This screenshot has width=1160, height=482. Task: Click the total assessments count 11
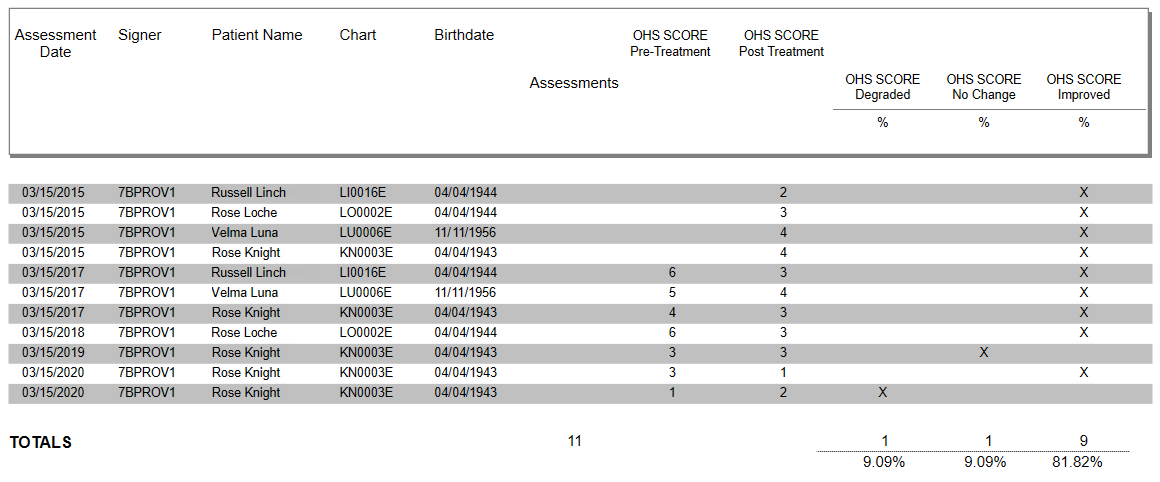(x=574, y=441)
